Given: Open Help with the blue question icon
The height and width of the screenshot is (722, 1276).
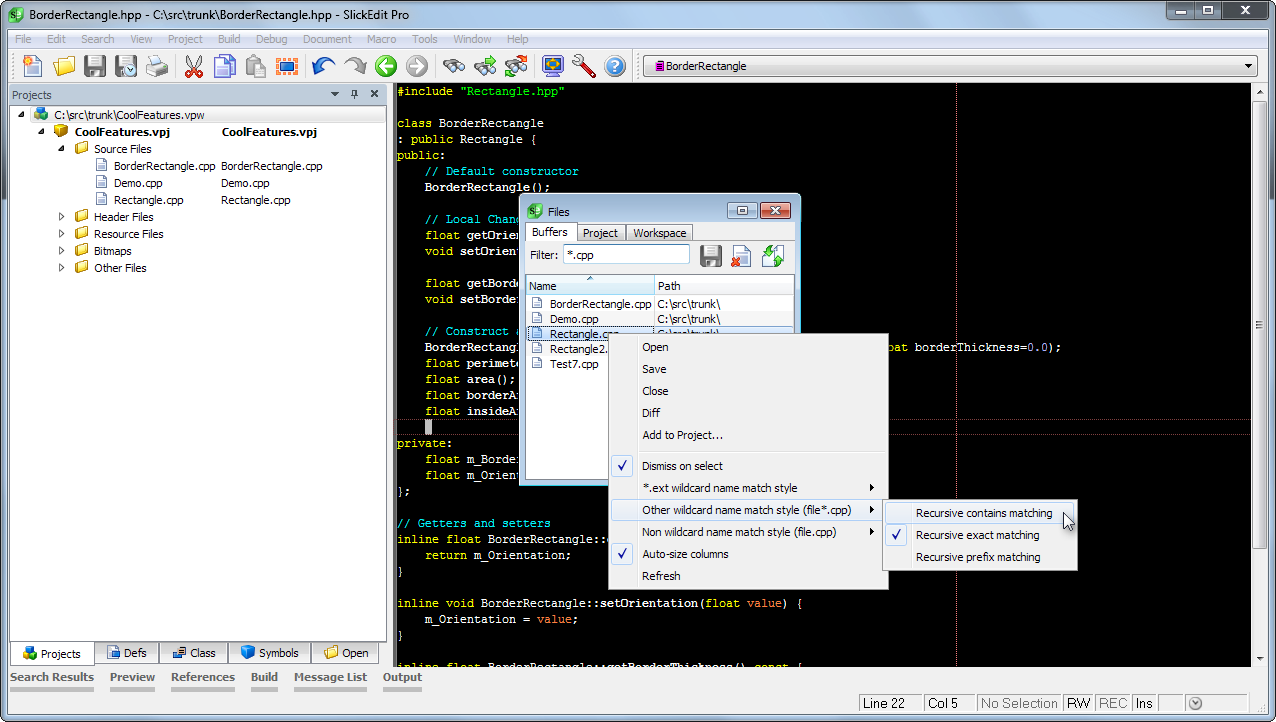Looking at the screenshot, I should click(x=615, y=66).
